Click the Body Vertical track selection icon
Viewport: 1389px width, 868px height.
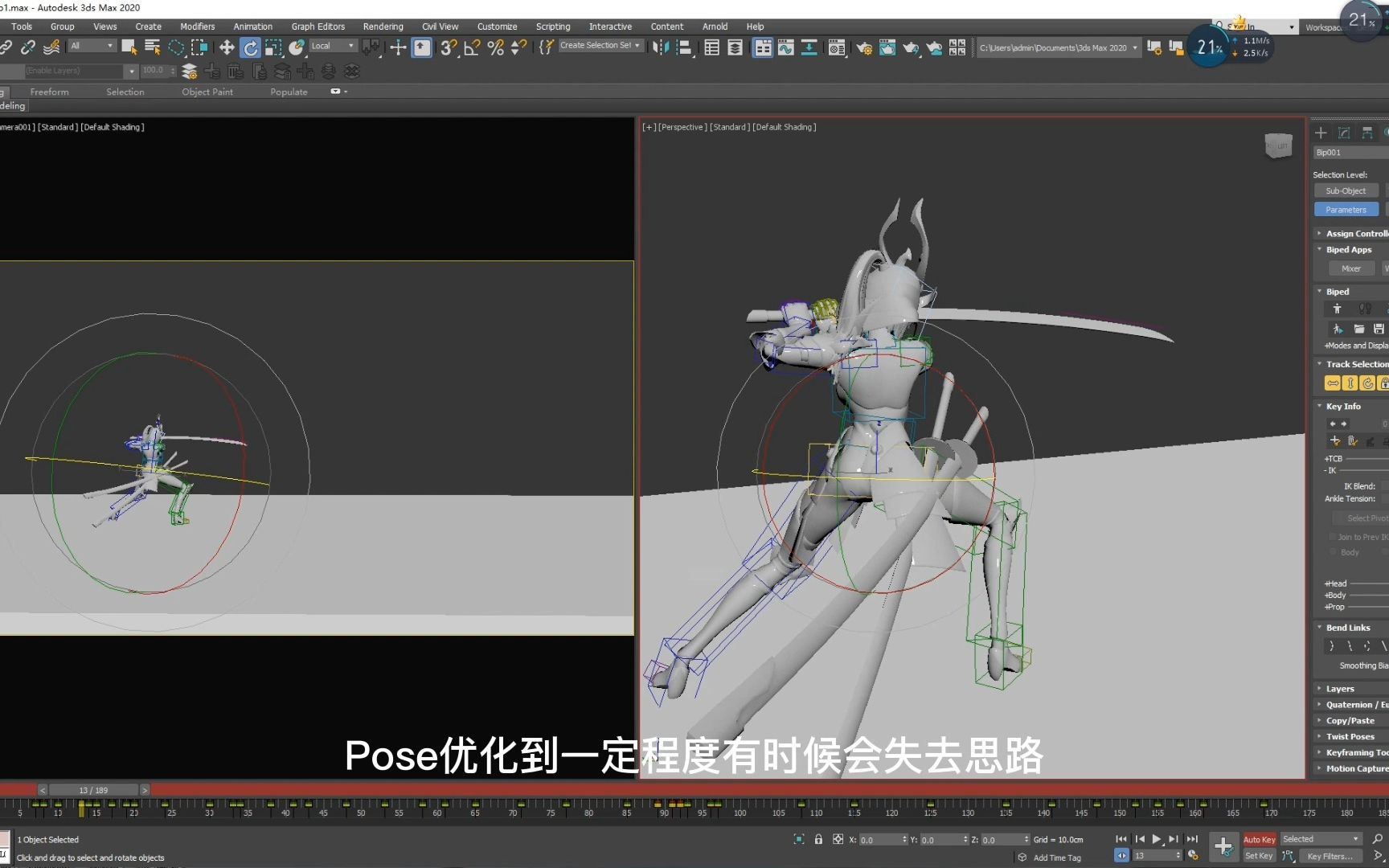[1350, 383]
